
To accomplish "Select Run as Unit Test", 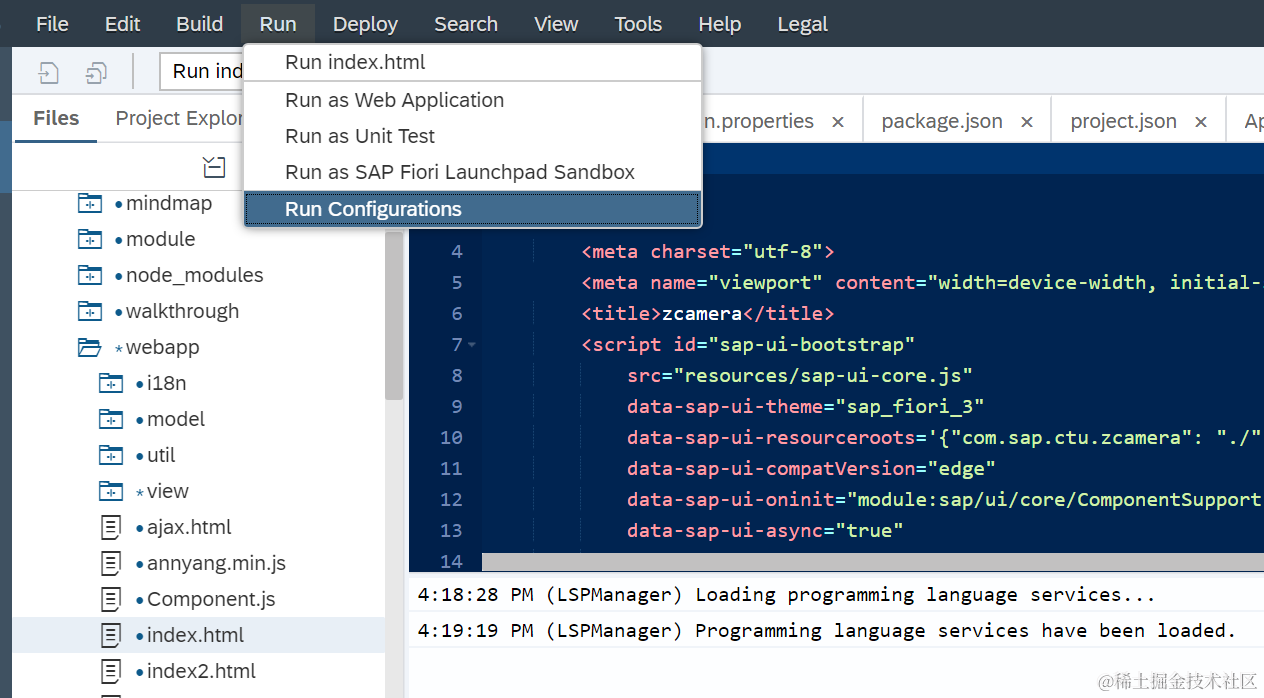I will 472,136.
